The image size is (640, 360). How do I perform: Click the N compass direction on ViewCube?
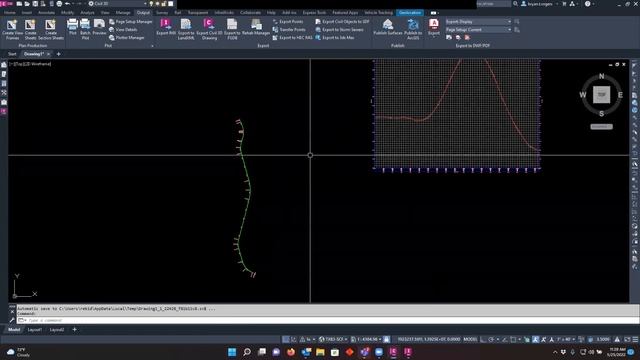[601, 76]
